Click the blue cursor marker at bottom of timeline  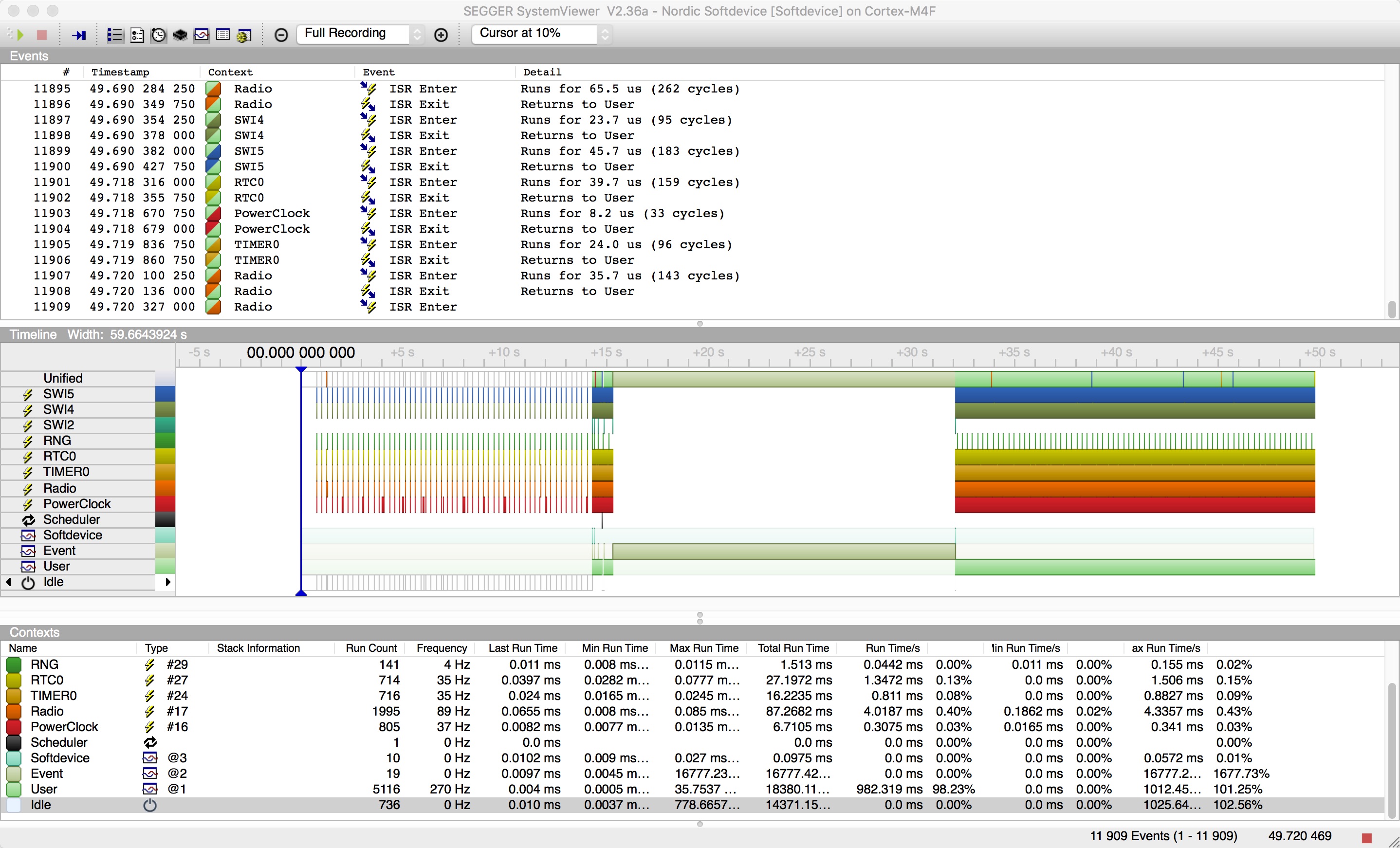301,593
